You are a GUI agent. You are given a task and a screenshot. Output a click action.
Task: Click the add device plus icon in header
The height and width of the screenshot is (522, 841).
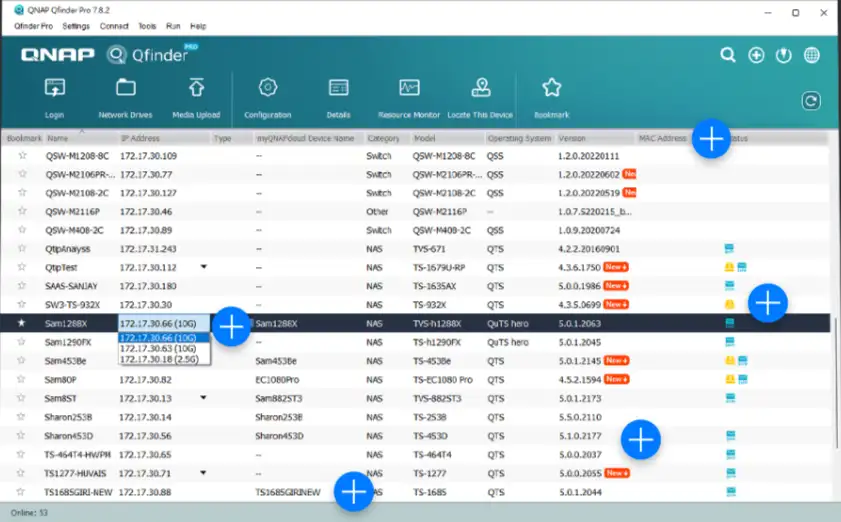click(x=756, y=55)
